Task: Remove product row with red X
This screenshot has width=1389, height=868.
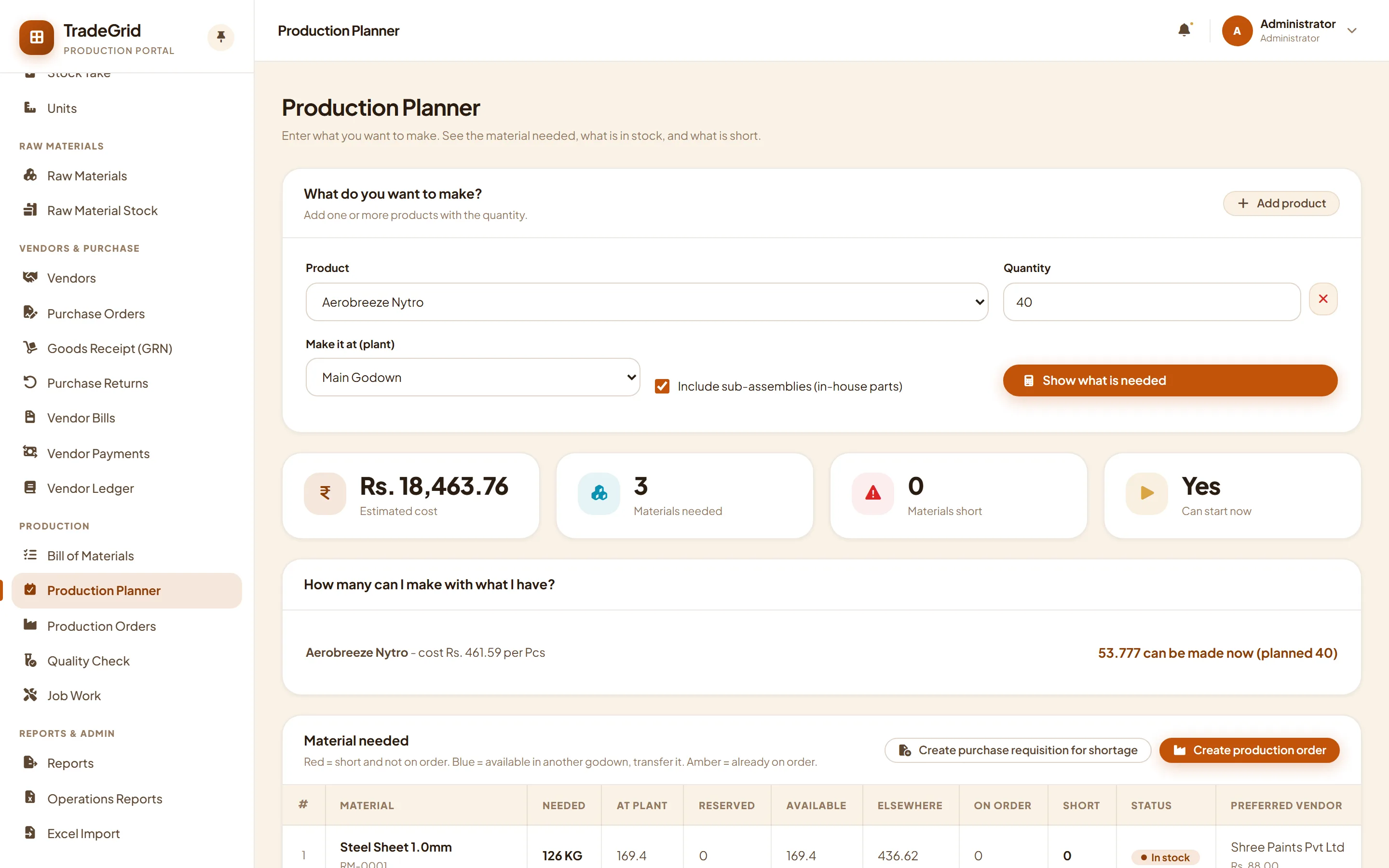Action: tap(1323, 299)
